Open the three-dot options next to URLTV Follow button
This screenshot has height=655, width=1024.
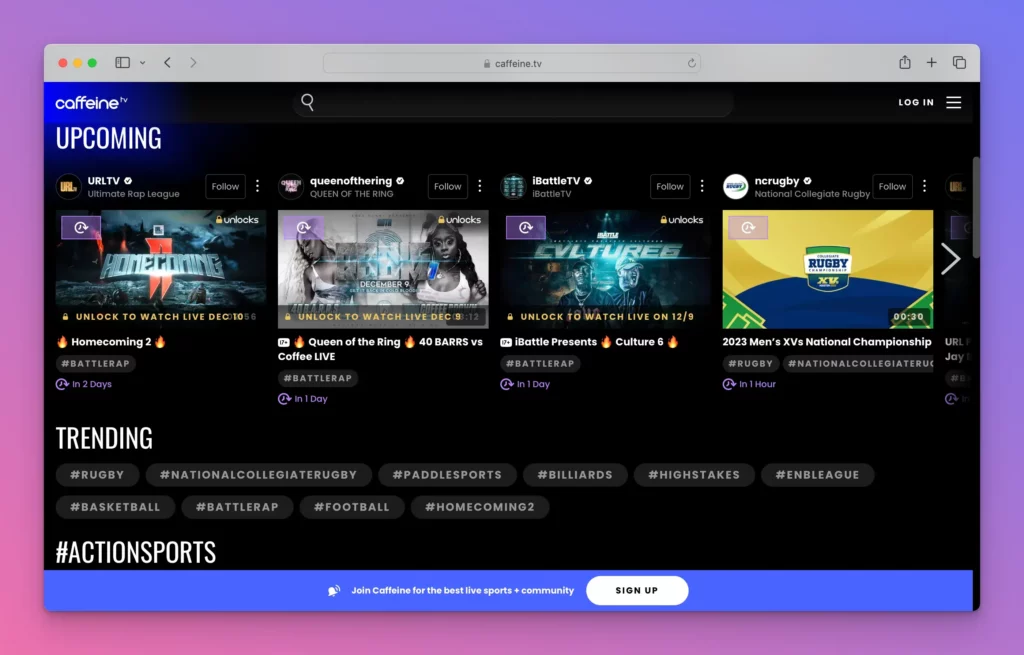257,186
